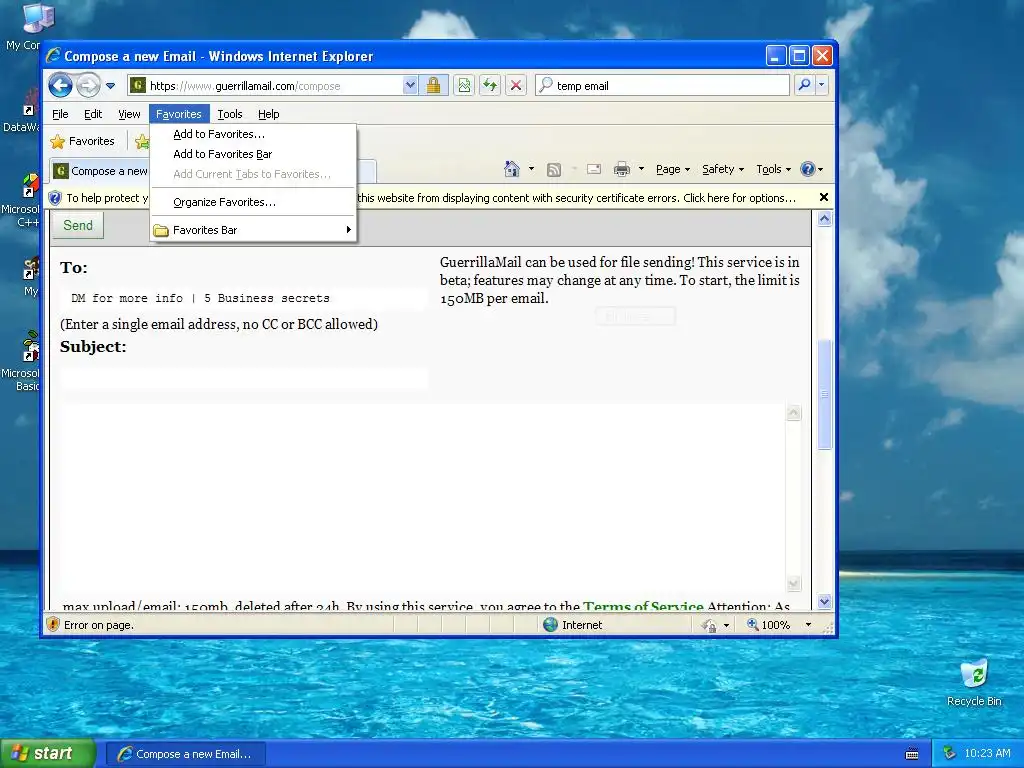The width and height of the screenshot is (1024, 768).
Task: Open the Safety command bar menu
Action: click(x=723, y=169)
